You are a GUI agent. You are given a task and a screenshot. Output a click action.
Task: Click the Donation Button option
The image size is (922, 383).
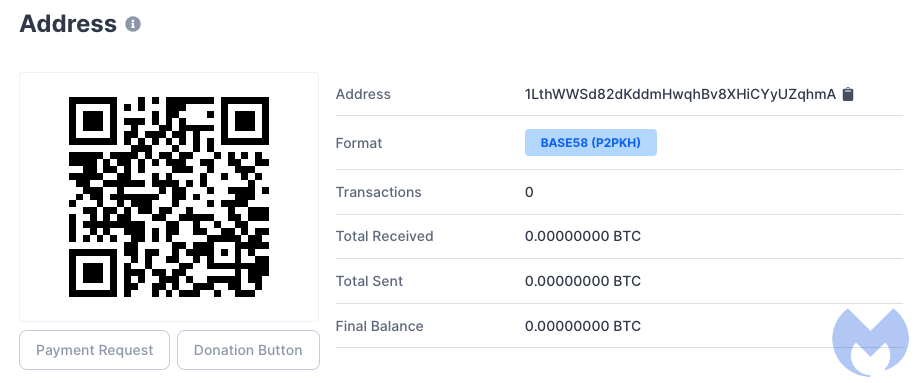[248, 350]
